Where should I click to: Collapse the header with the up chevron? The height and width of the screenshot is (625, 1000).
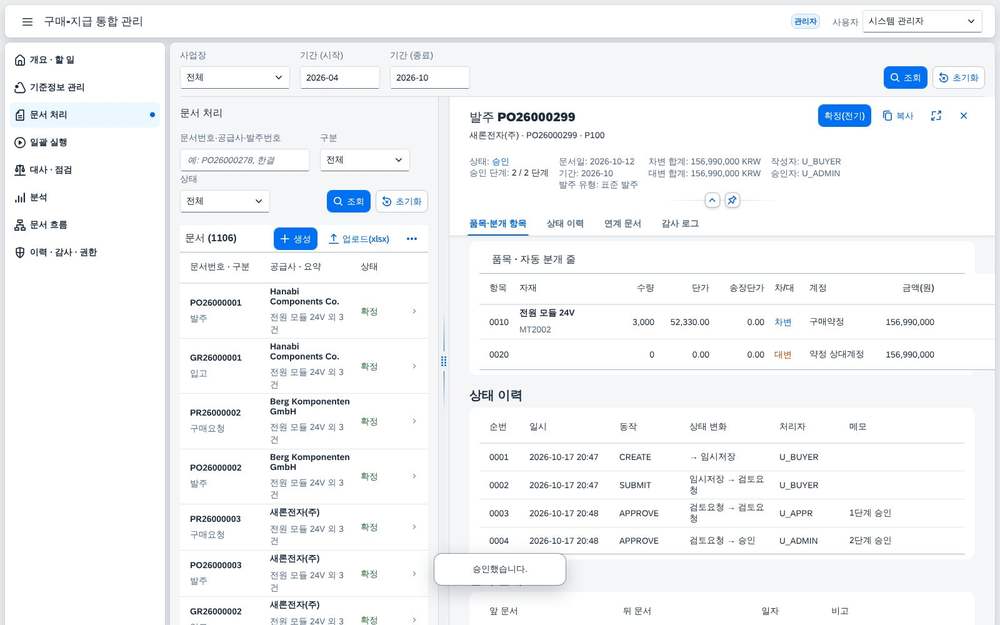click(712, 200)
